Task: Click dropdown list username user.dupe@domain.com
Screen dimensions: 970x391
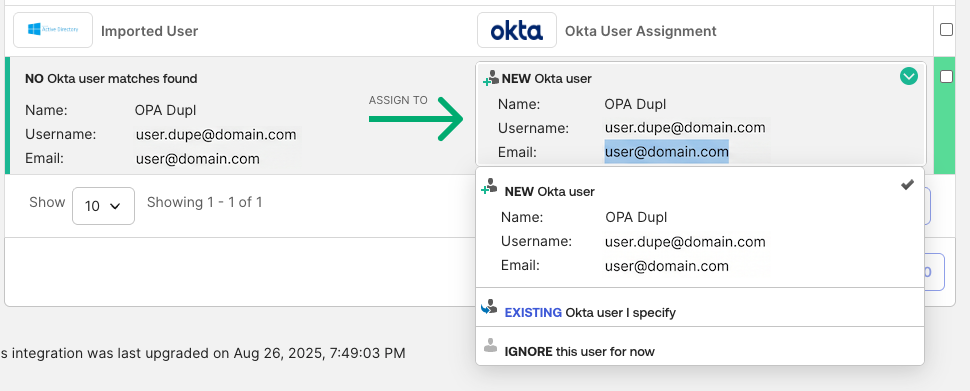Action: [x=685, y=242]
